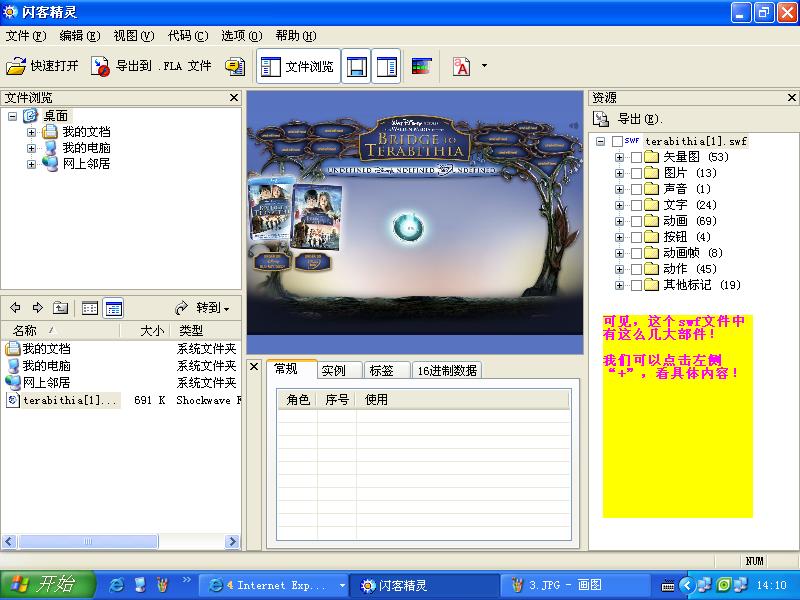Click right arrow of file list scrollbar

tap(232, 541)
